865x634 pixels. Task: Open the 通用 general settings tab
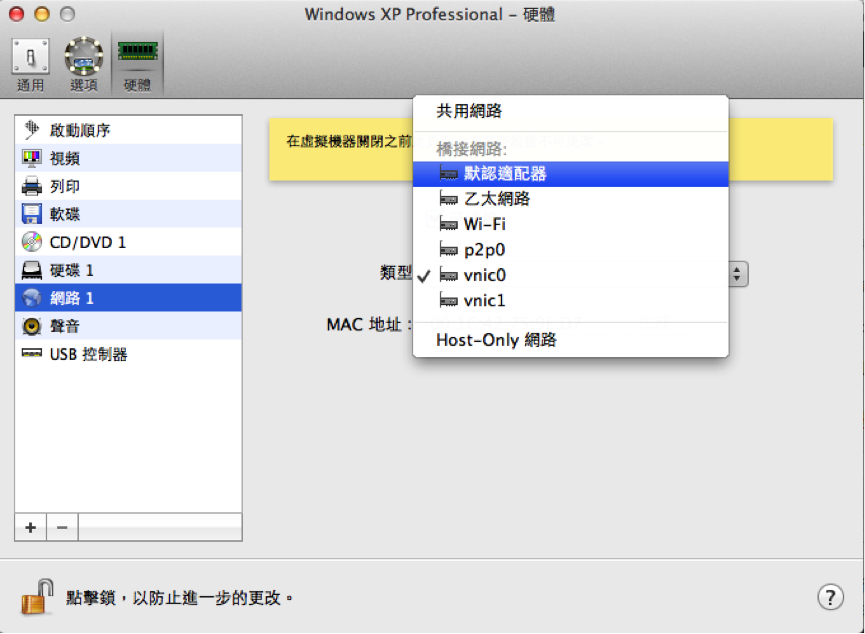(30, 65)
